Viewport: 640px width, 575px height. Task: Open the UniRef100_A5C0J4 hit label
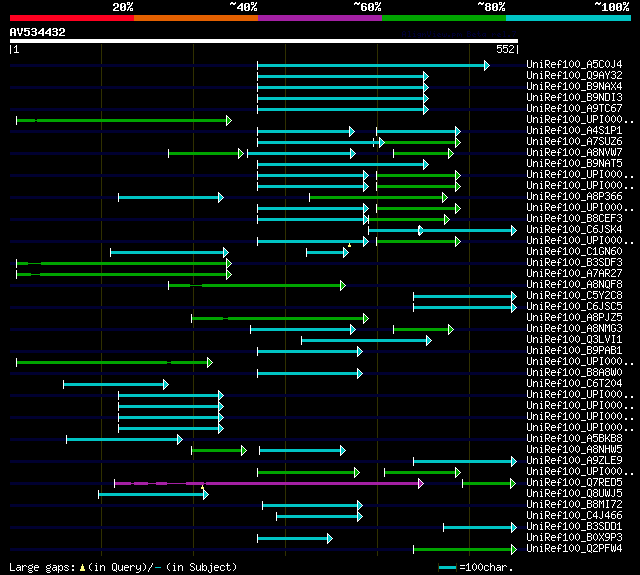point(574,64)
